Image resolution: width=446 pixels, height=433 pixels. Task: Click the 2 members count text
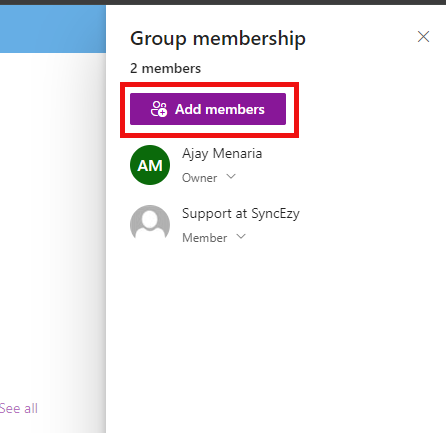(165, 68)
